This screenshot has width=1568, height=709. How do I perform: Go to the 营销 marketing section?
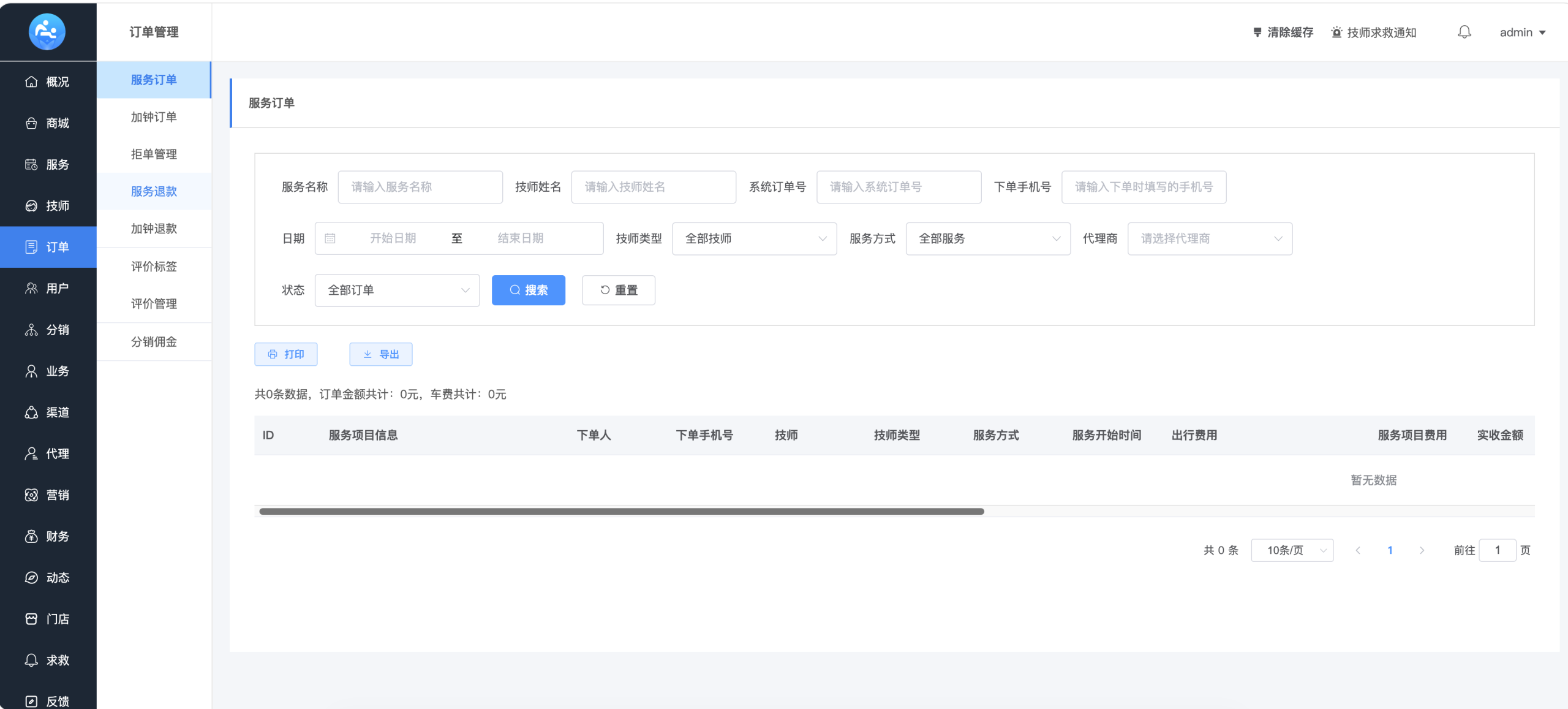pyautogui.click(x=48, y=495)
